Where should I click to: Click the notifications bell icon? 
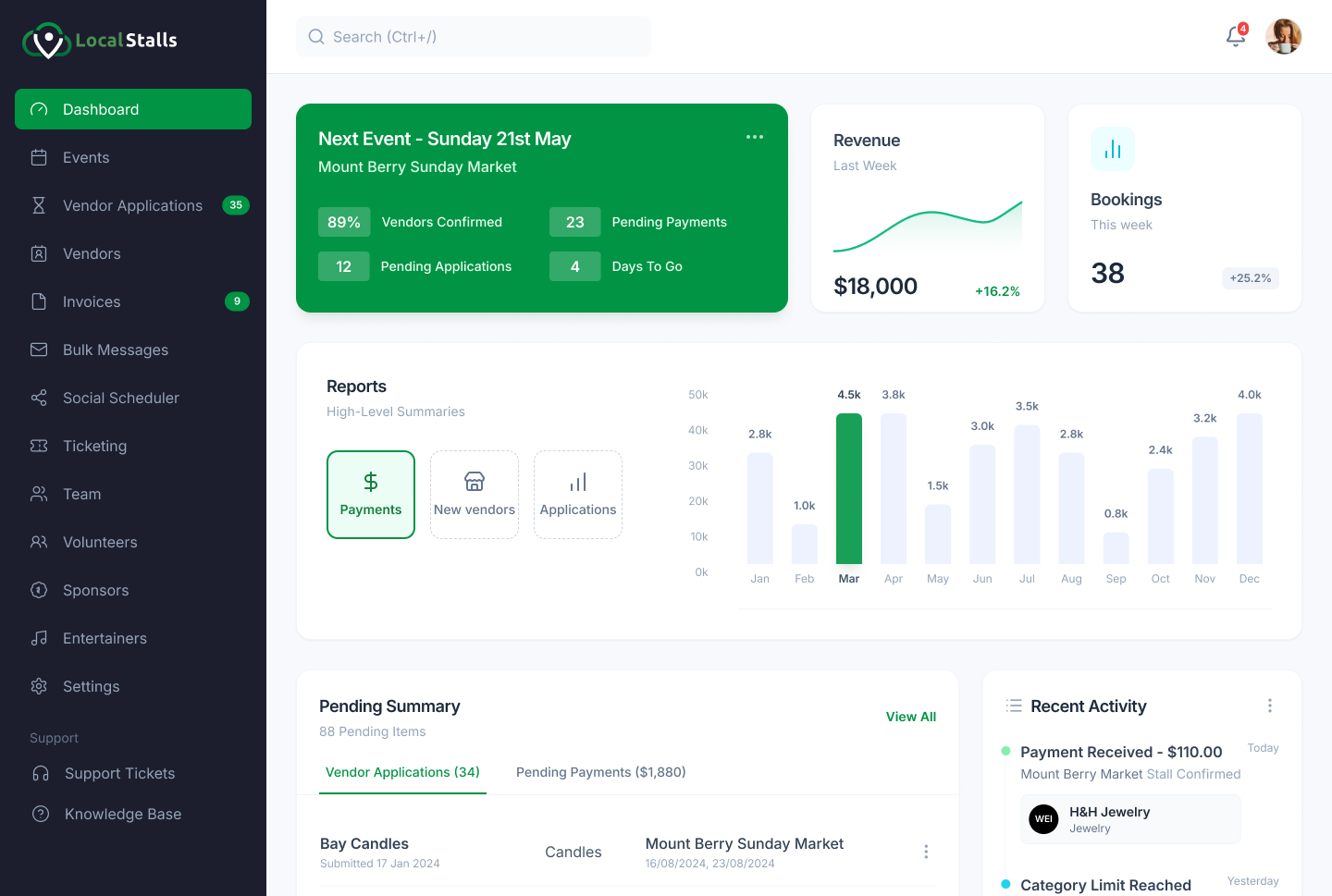(1235, 36)
